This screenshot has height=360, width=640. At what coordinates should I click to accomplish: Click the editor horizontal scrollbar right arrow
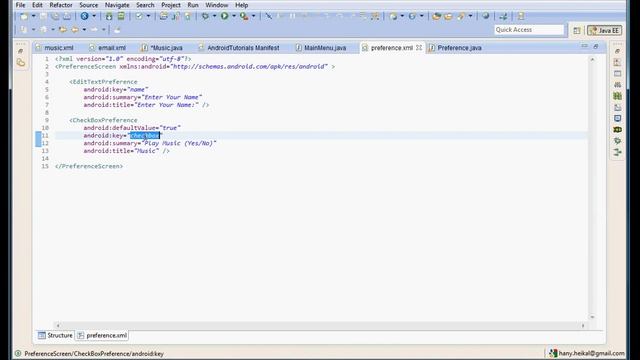[583, 325]
